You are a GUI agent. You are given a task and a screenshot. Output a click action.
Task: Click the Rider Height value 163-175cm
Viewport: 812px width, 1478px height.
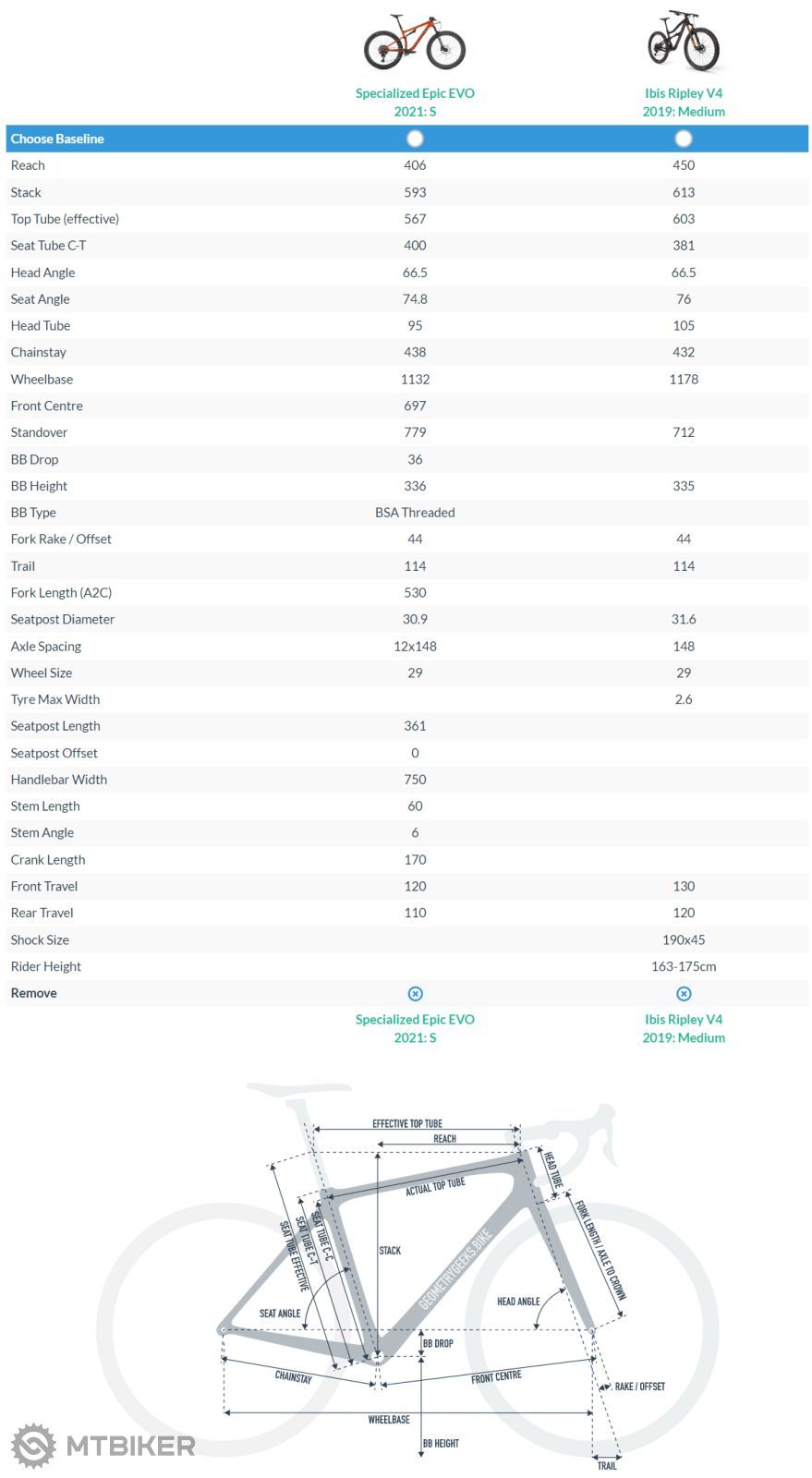pos(684,966)
